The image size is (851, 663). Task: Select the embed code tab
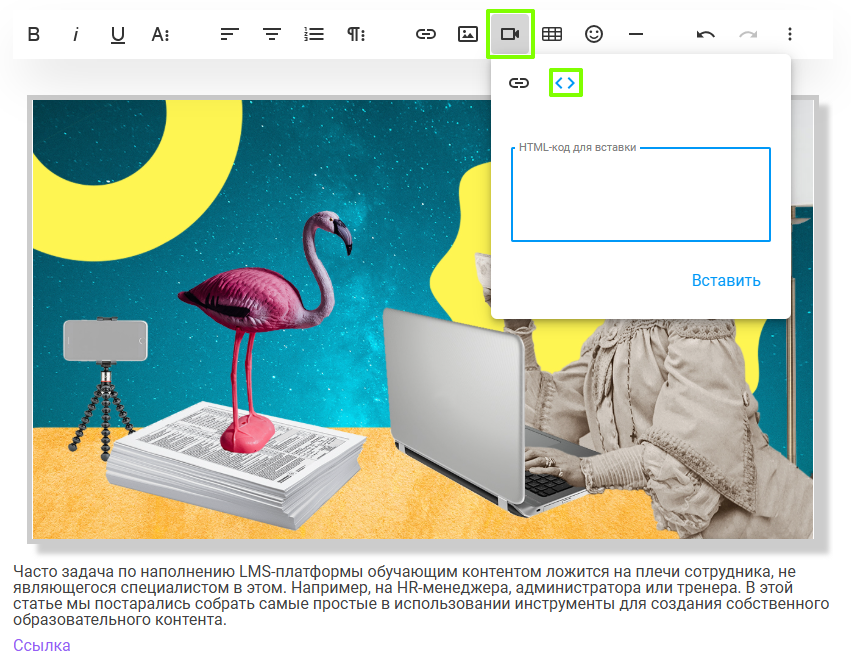(x=566, y=83)
